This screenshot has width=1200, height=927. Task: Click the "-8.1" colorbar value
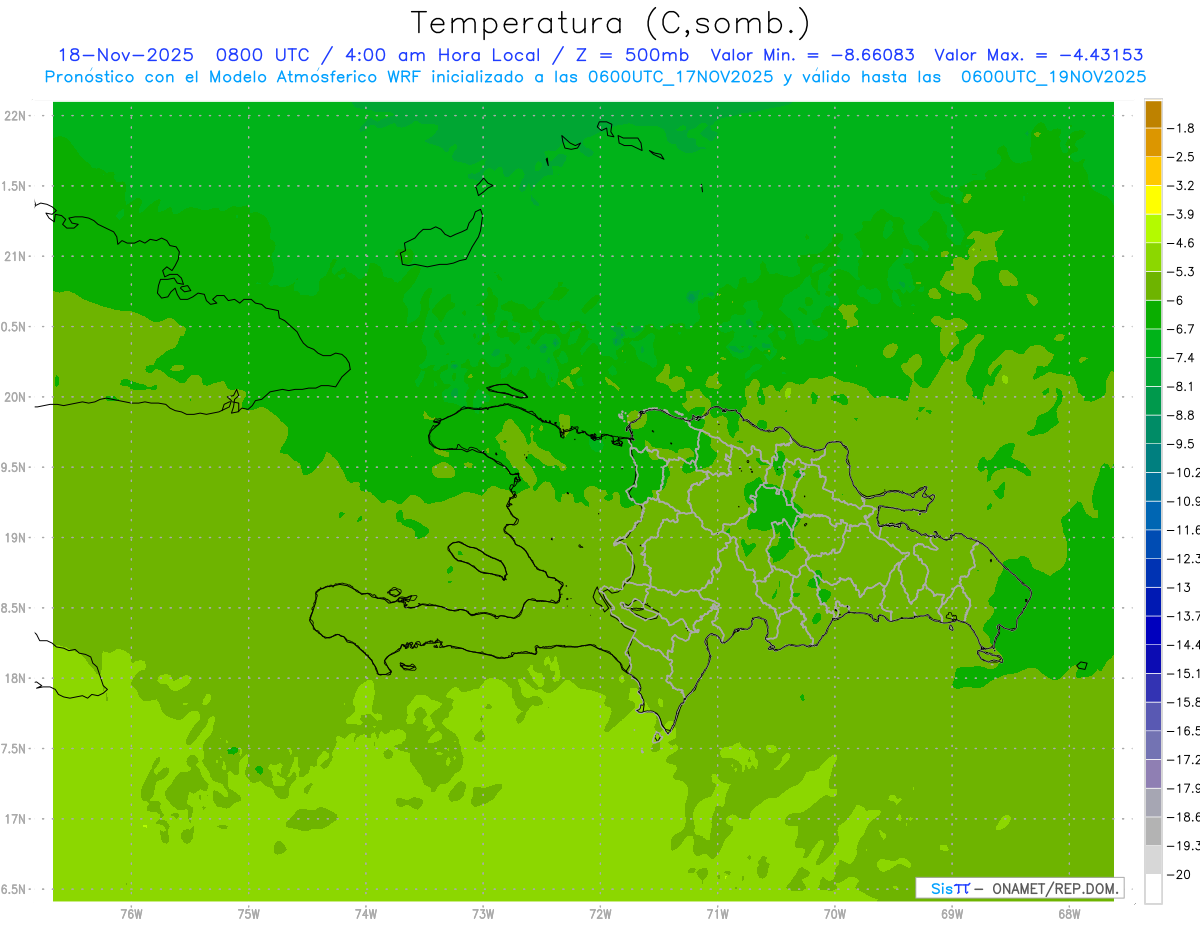(1182, 386)
